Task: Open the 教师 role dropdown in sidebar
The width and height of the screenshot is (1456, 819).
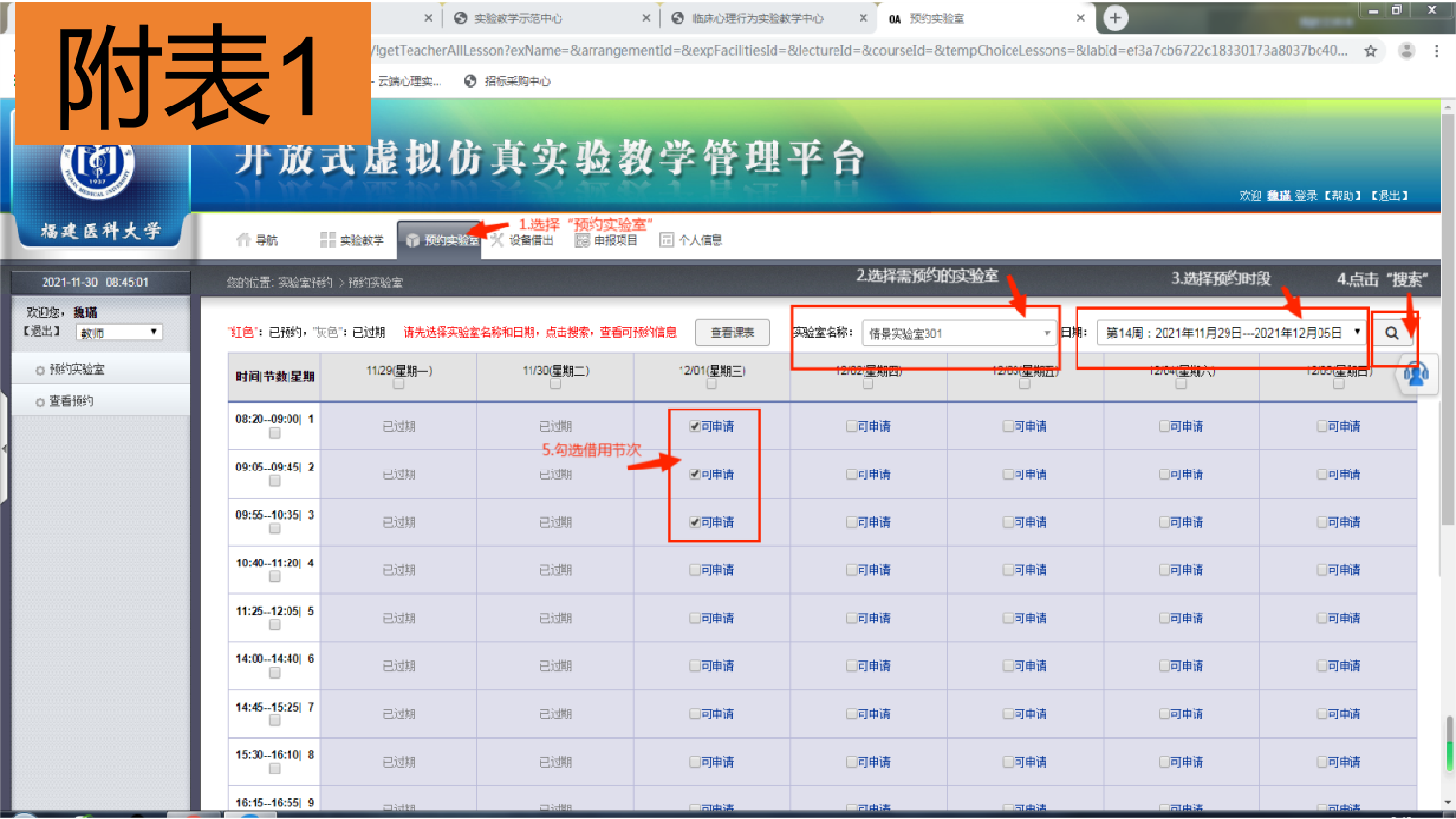Action: pyautogui.click(x=119, y=332)
